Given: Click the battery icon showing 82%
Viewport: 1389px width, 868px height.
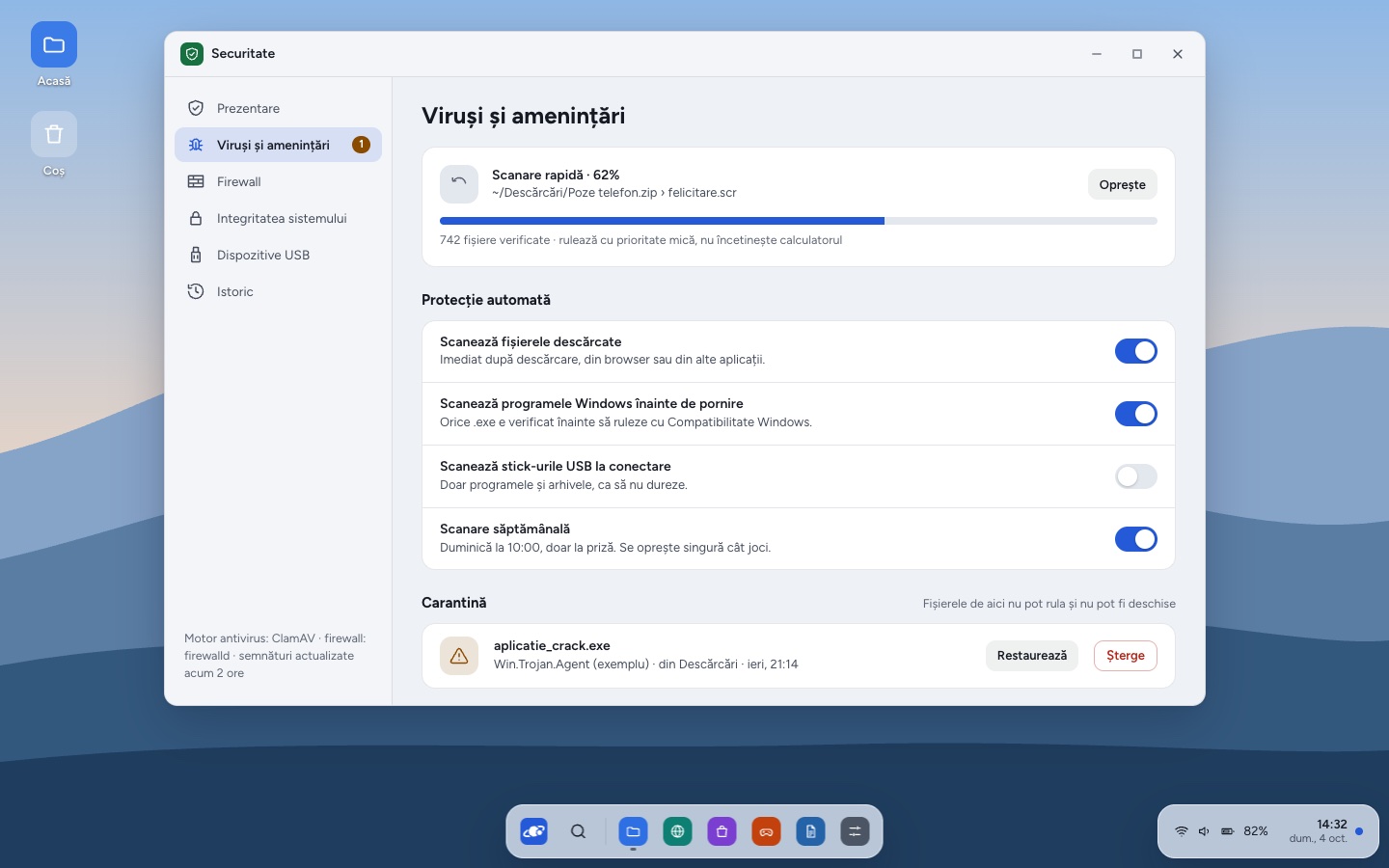Looking at the screenshot, I should 1228,831.
